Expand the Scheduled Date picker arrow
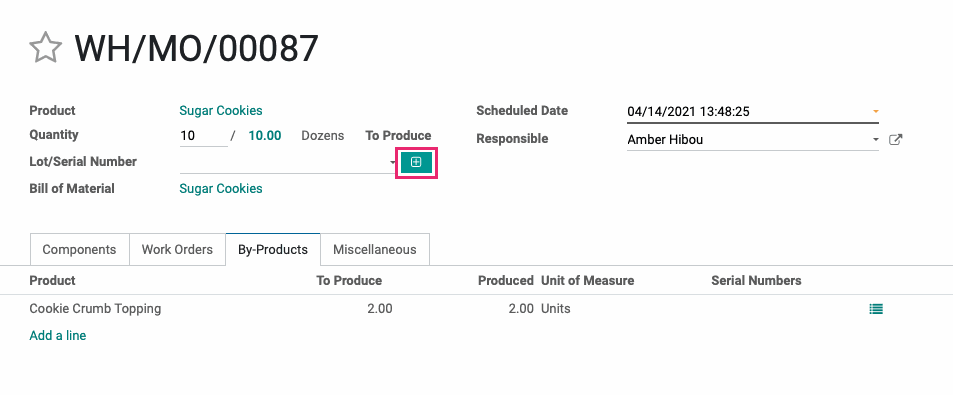The width and height of the screenshot is (953, 395). click(x=876, y=112)
